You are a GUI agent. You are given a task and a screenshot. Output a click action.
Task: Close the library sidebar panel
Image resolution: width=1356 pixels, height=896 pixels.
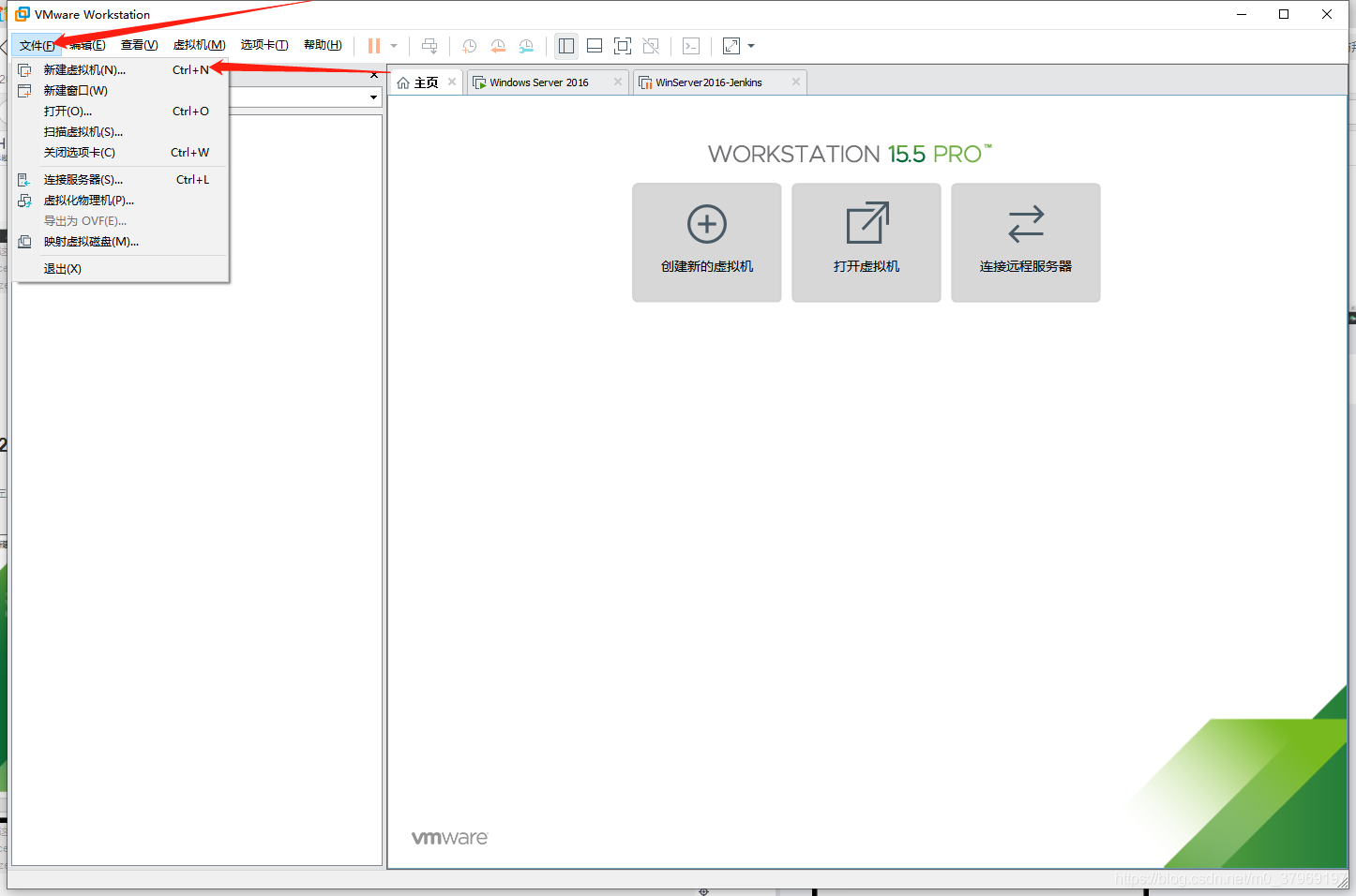point(374,75)
